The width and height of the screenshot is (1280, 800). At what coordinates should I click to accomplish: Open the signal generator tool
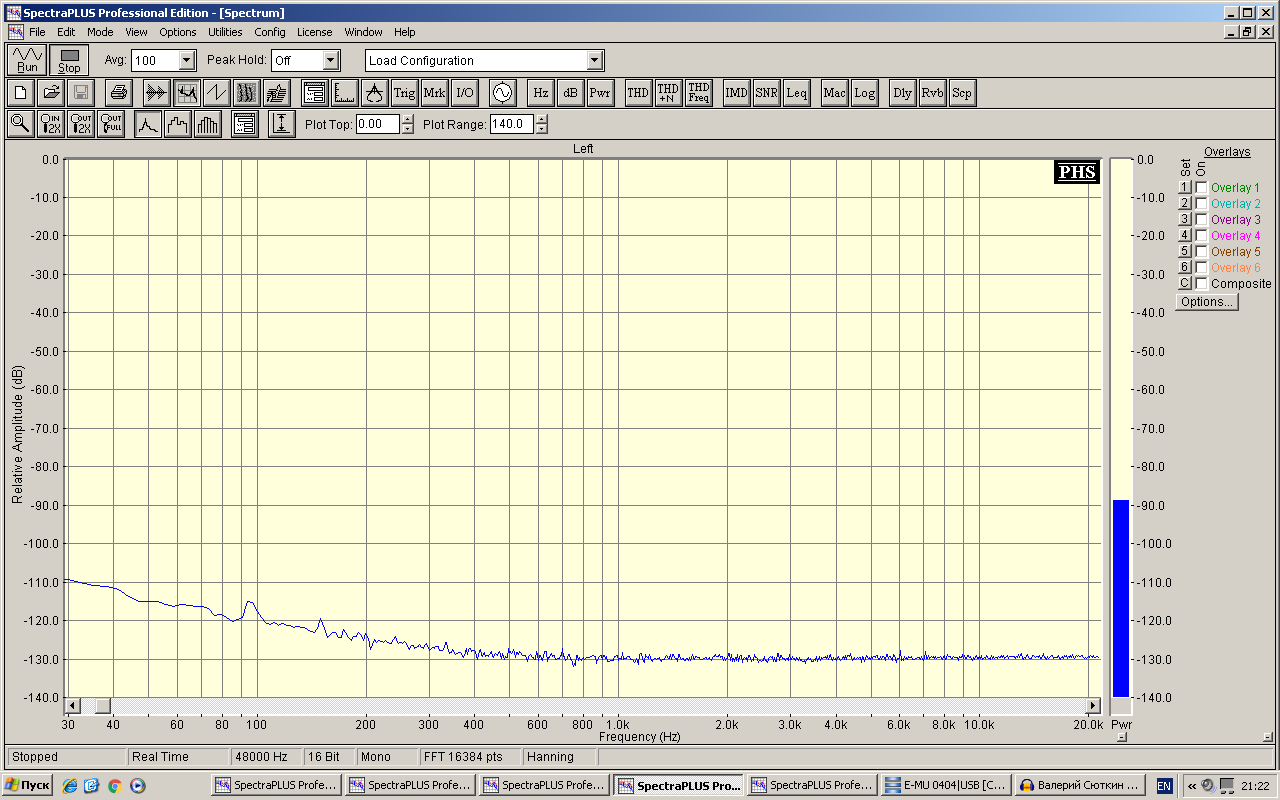point(502,93)
